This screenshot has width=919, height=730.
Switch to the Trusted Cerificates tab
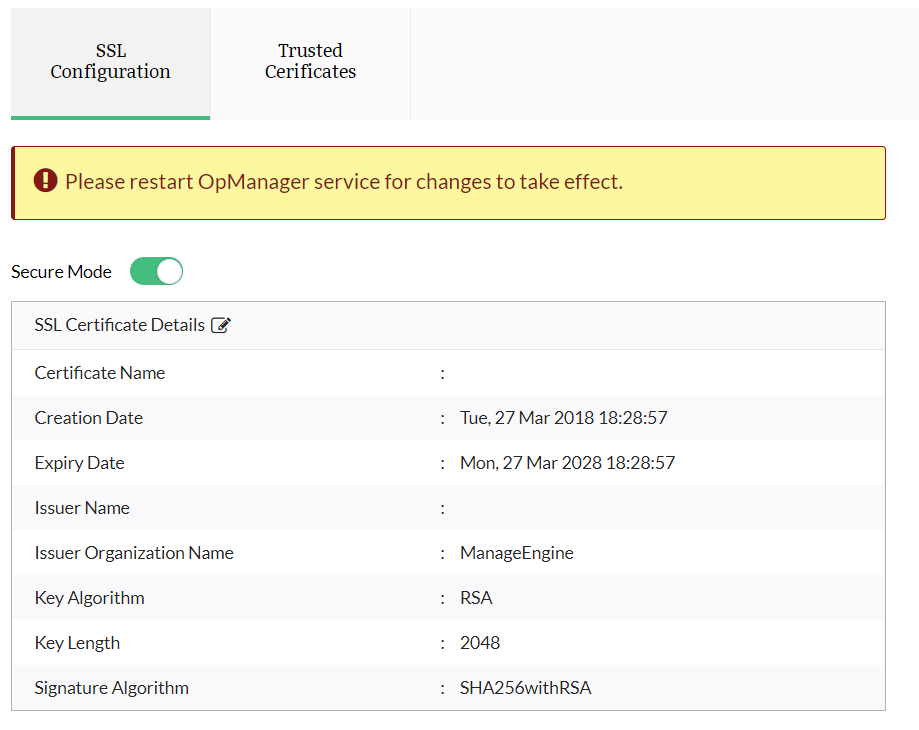(310, 61)
